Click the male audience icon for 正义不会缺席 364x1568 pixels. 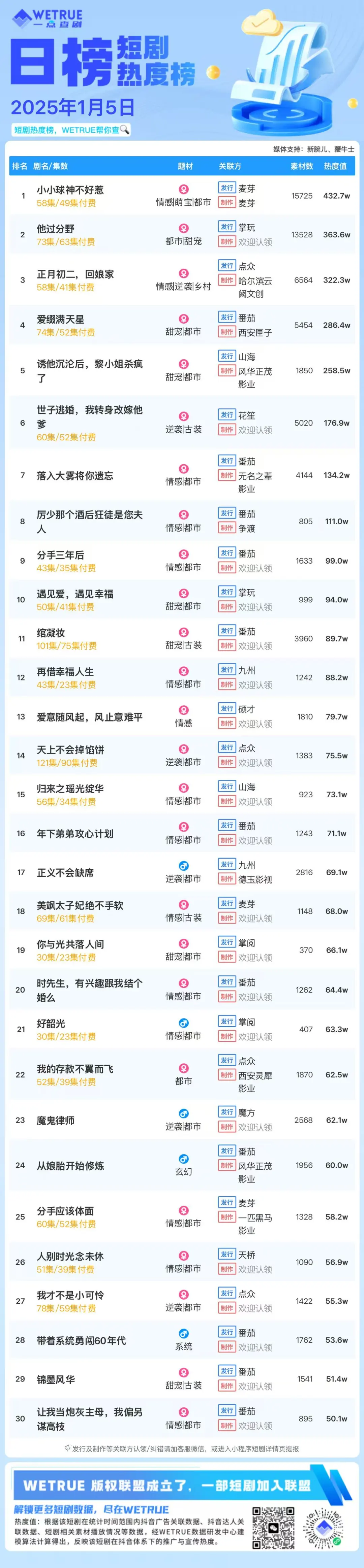(x=184, y=866)
